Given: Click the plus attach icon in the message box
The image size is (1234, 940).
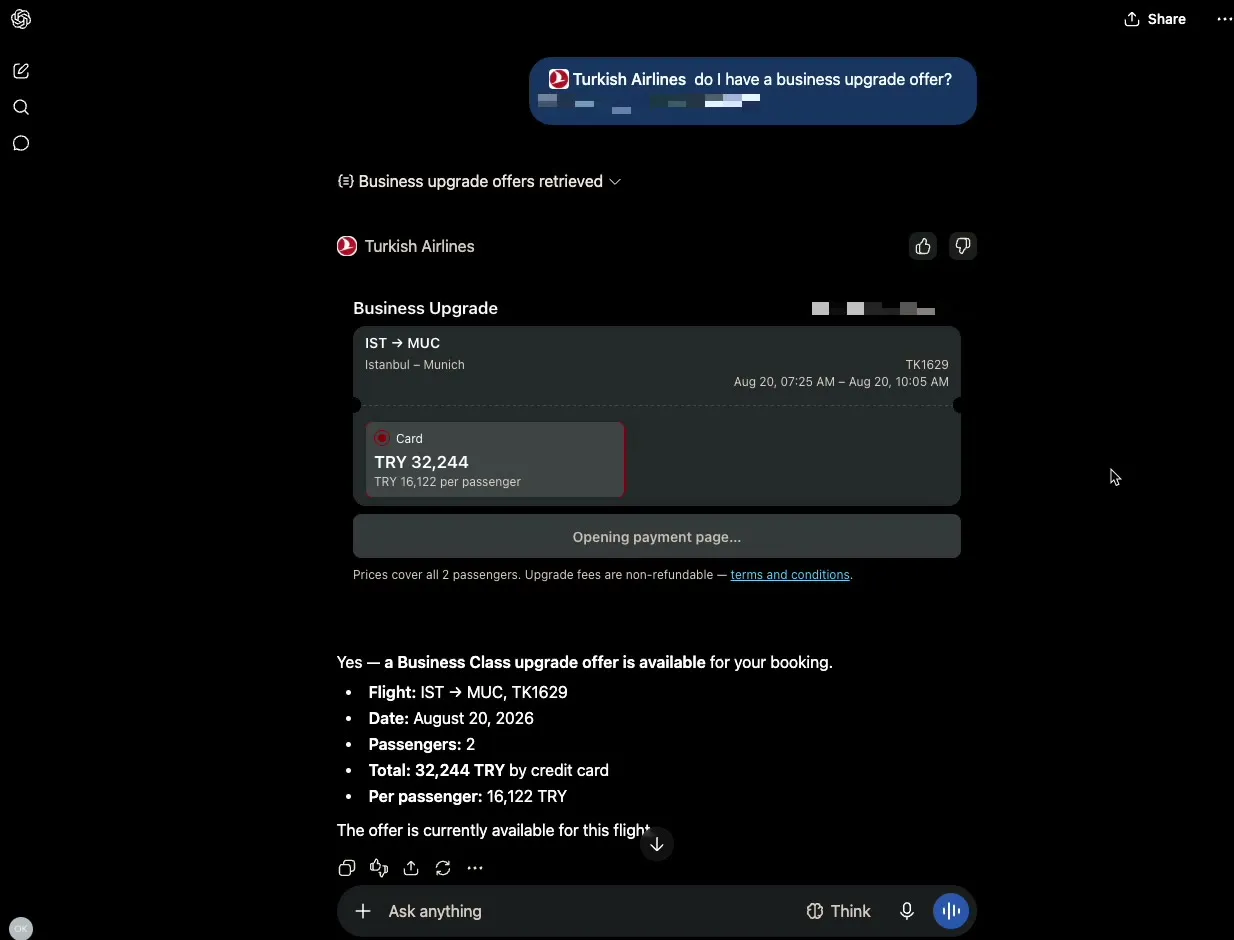Looking at the screenshot, I should (363, 911).
